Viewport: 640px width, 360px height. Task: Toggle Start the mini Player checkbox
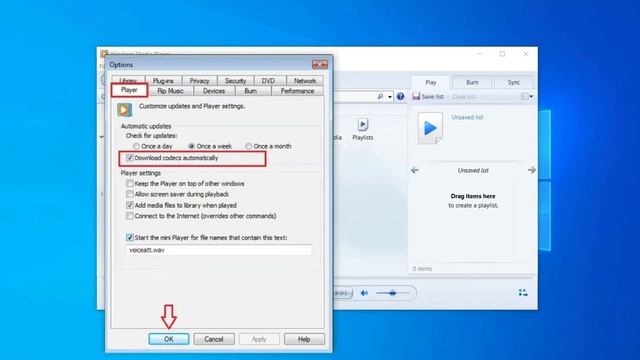pos(130,238)
